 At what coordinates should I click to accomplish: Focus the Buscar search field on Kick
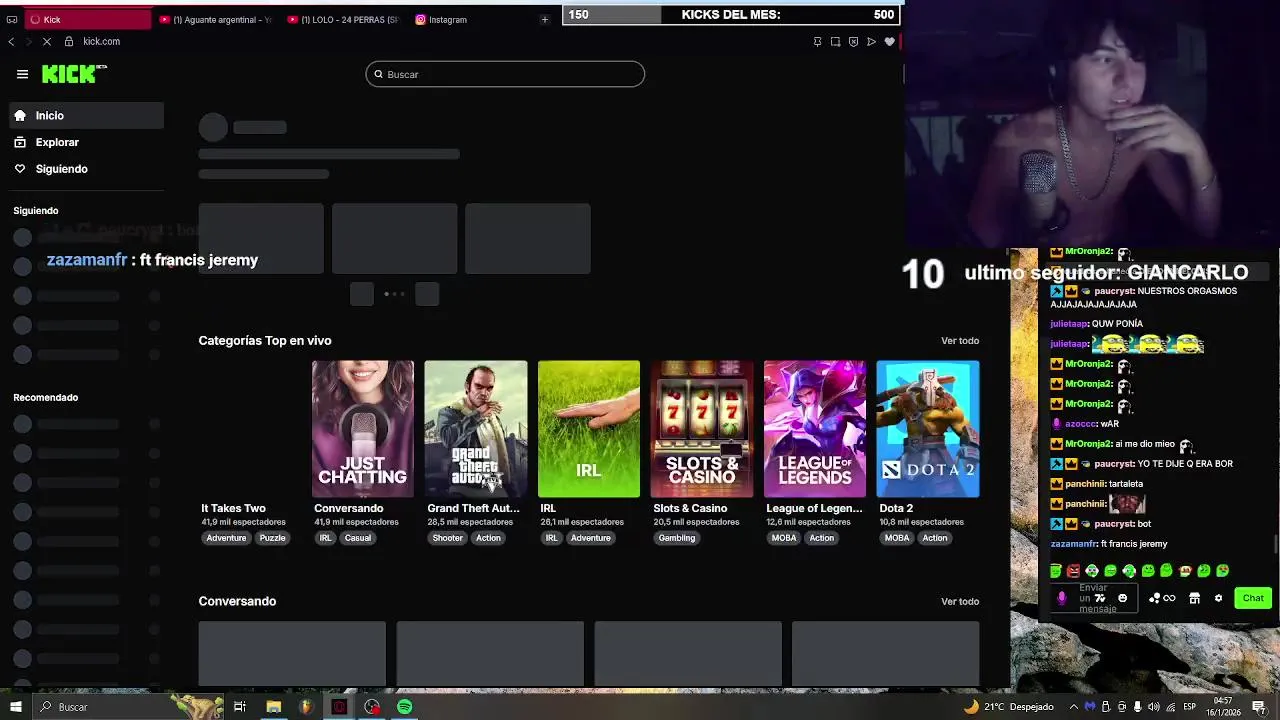505,74
